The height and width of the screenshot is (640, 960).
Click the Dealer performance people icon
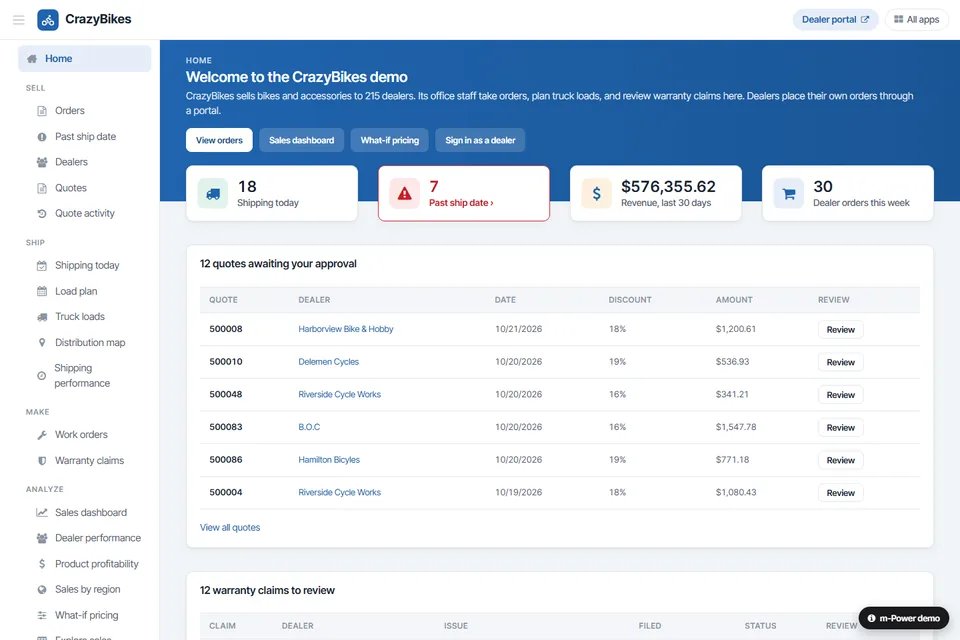42,538
